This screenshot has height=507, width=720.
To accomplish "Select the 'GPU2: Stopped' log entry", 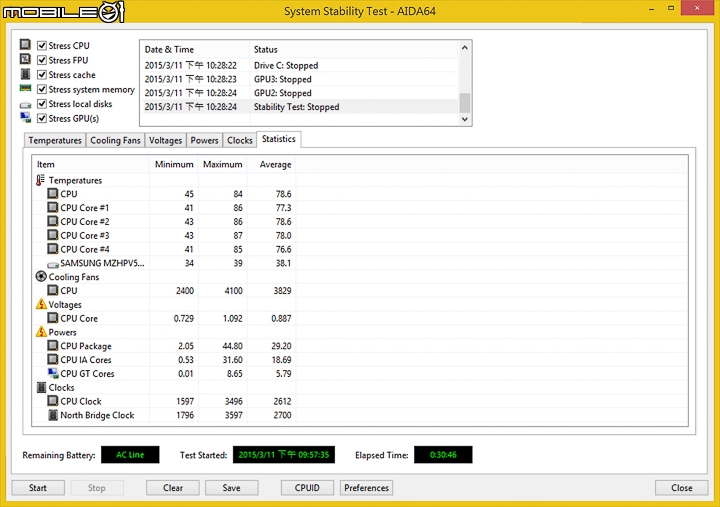I will coord(300,93).
